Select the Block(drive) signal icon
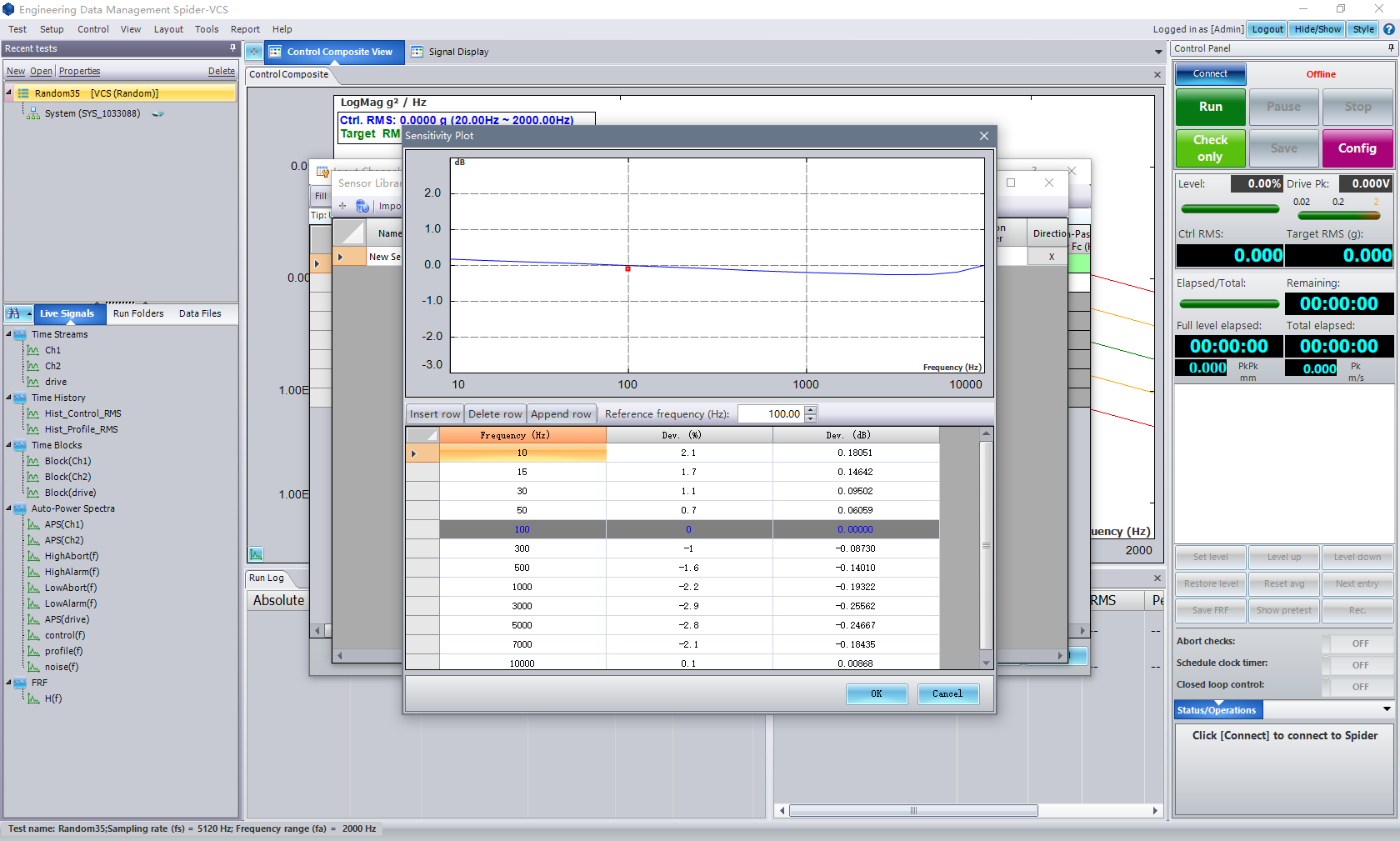Image resolution: width=1400 pixels, height=841 pixels. tap(33, 493)
